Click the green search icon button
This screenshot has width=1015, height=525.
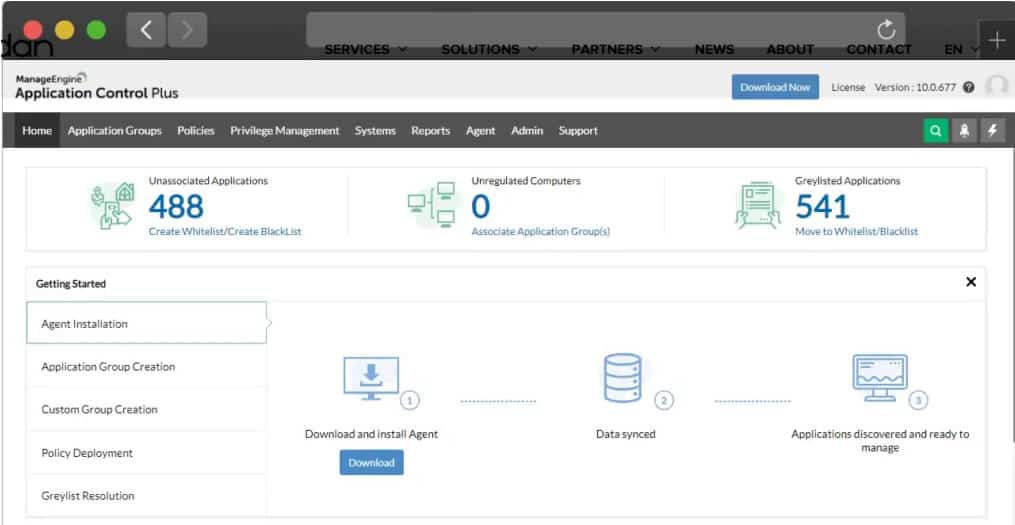935,131
